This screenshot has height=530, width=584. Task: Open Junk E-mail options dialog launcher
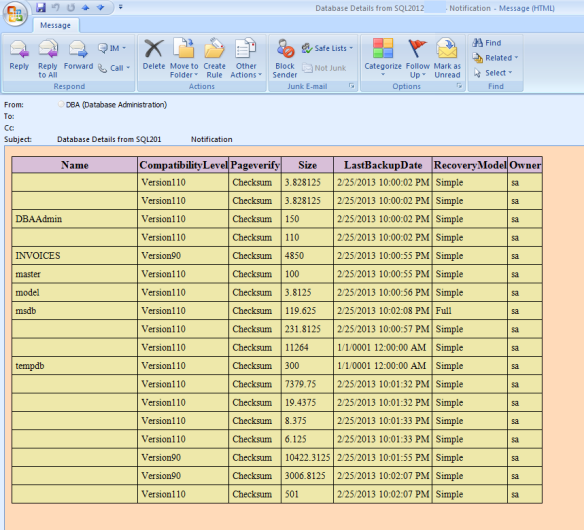352,86
